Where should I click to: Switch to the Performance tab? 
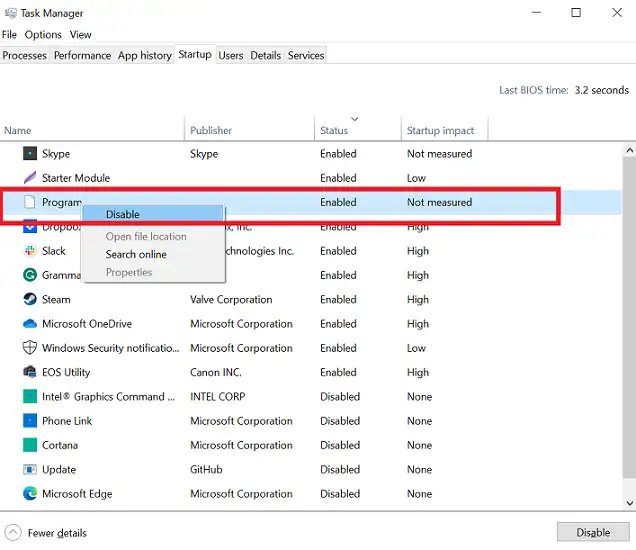tap(82, 55)
